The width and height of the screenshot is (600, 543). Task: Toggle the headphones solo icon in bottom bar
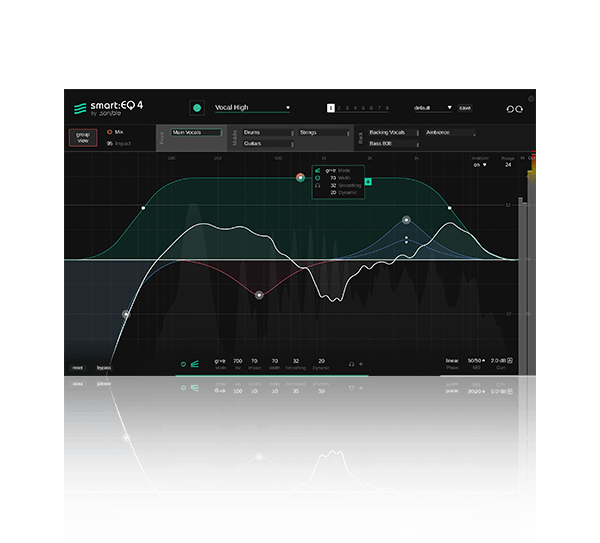[x=351, y=364]
